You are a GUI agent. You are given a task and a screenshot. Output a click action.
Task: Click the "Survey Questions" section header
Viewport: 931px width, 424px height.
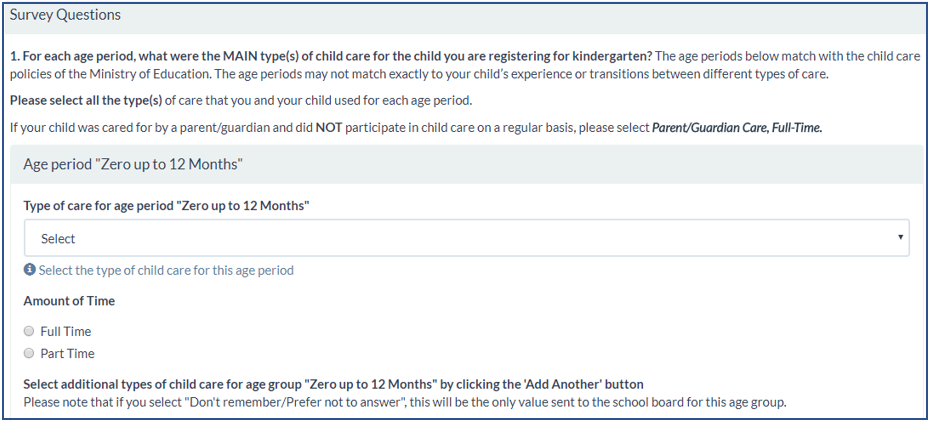[x=65, y=15]
